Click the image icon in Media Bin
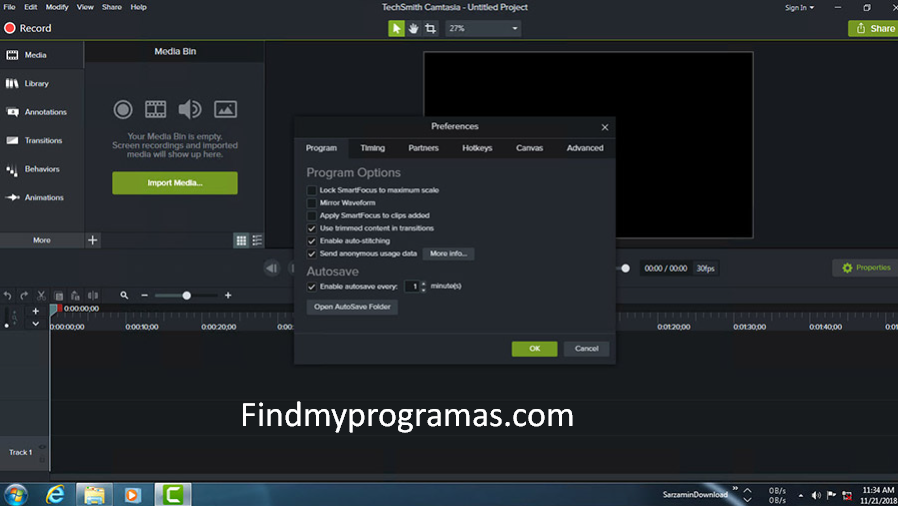 click(x=225, y=109)
